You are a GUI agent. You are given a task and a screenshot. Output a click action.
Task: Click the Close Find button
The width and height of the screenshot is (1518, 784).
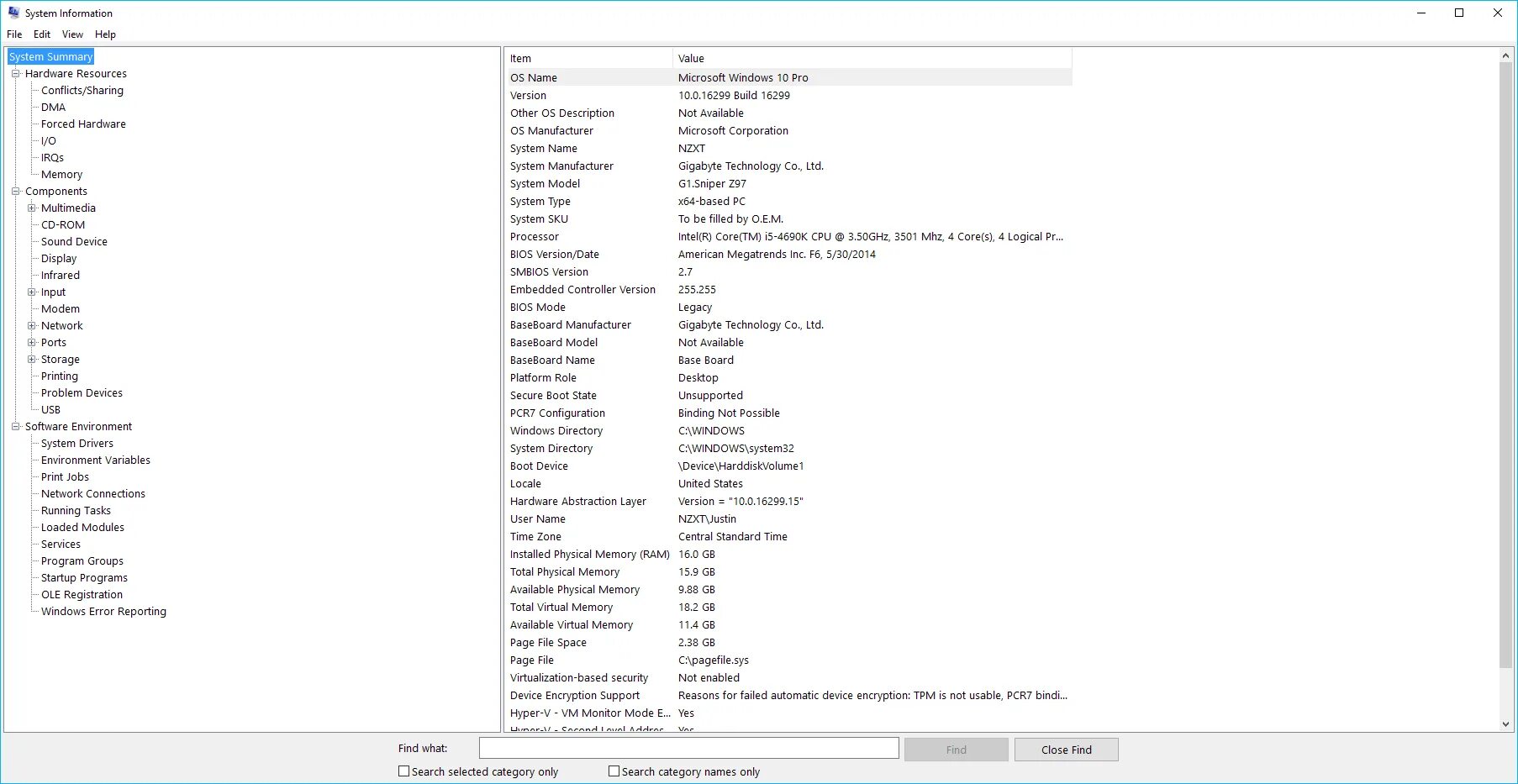click(1066, 750)
